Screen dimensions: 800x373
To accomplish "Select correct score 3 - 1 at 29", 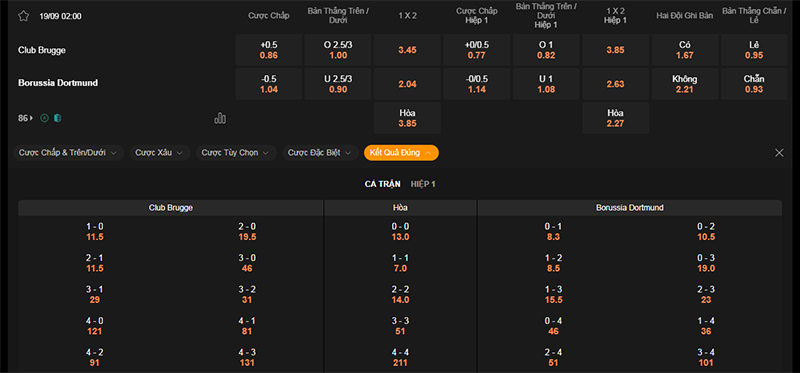I will [95, 294].
